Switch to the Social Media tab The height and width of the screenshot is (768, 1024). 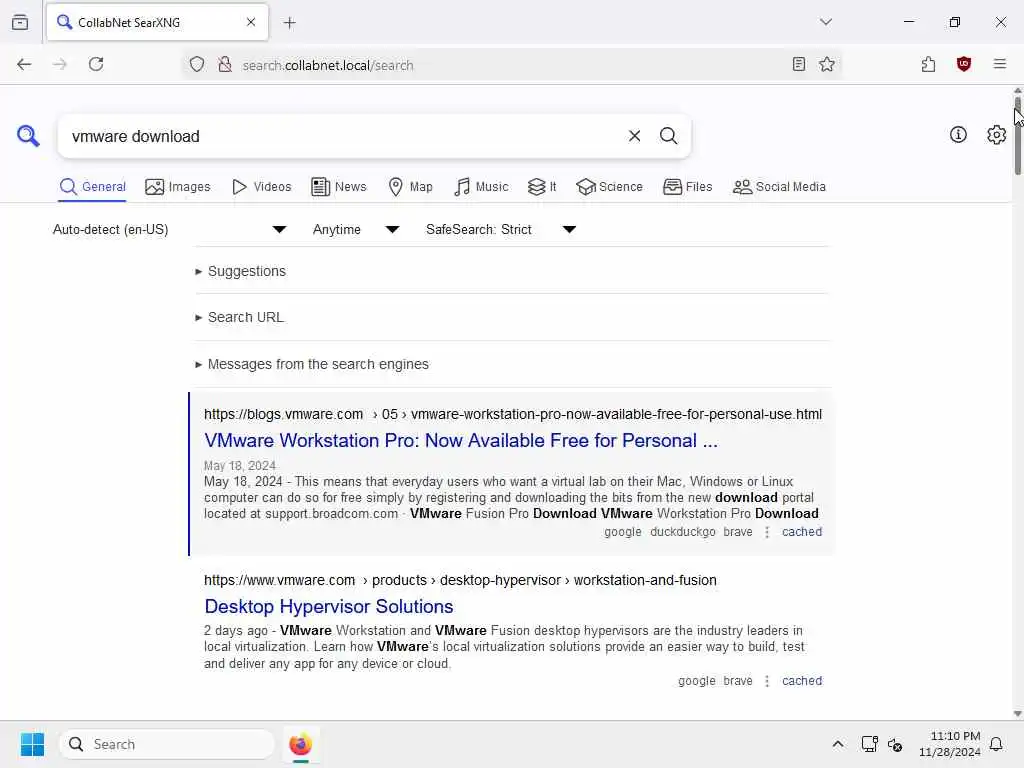click(779, 187)
